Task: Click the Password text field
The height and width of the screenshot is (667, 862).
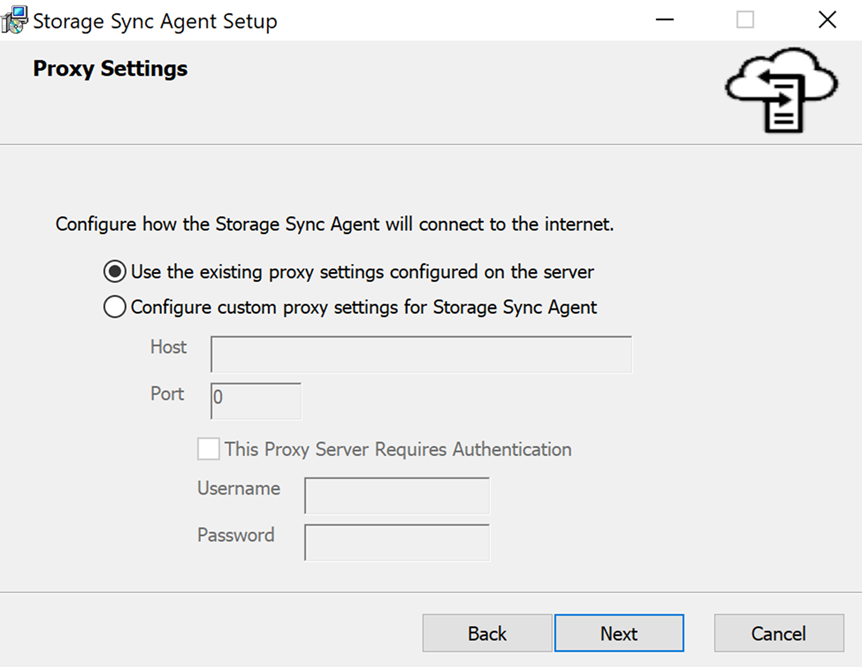Action: pyautogui.click(x=396, y=542)
